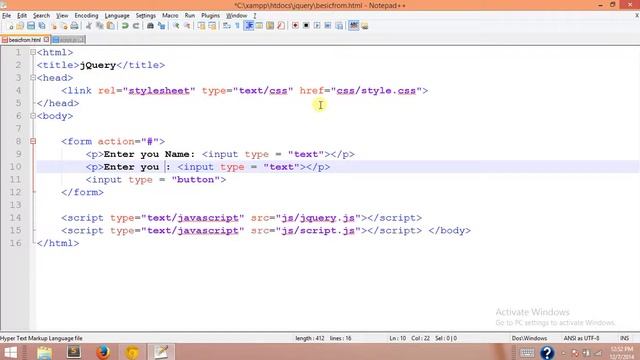Click the Close document toolbar icon
The image size is (640, 360).
[x=54, y=26]
